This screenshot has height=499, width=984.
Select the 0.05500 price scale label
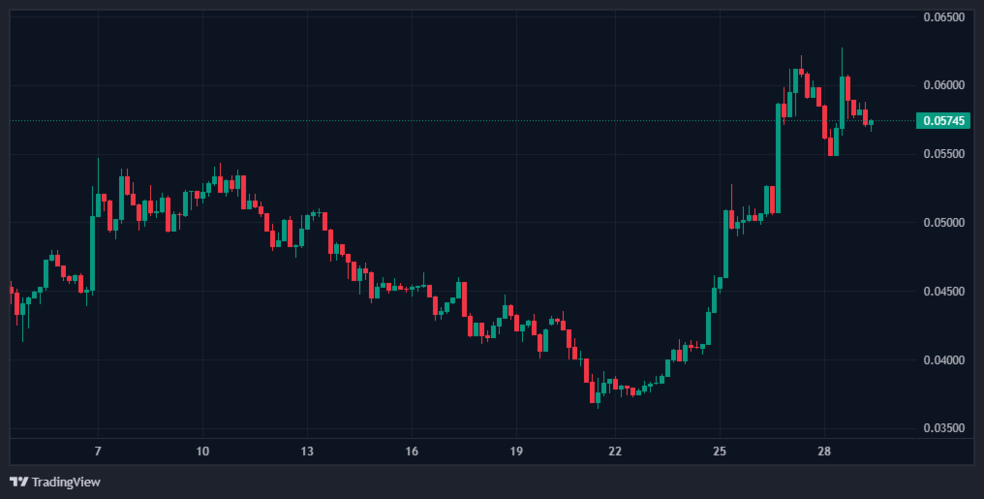coord(943,154)
